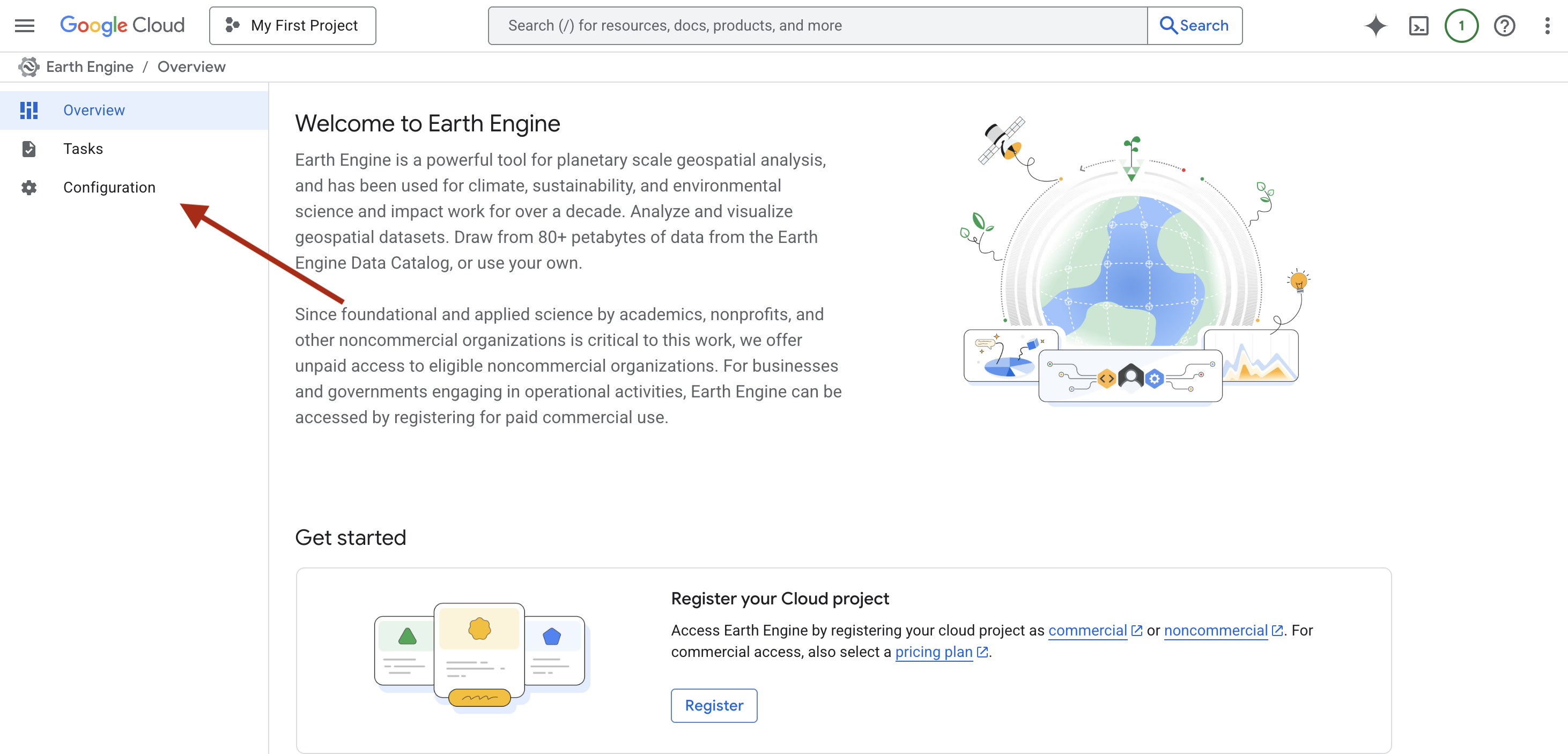
Task: Open notifications badge showing 1
Action: click(1461, 26)
